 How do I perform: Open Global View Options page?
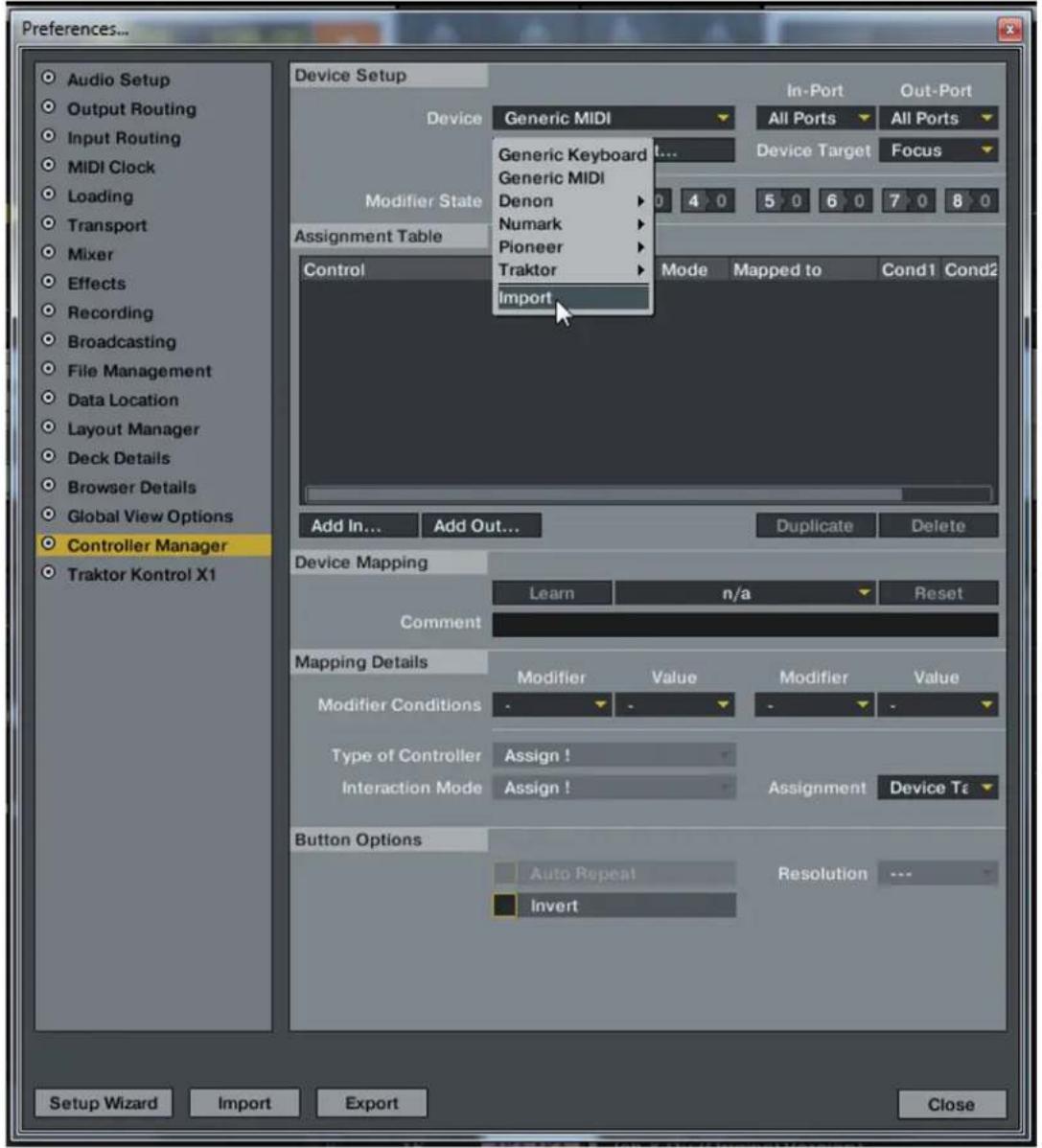pos(151,517)
